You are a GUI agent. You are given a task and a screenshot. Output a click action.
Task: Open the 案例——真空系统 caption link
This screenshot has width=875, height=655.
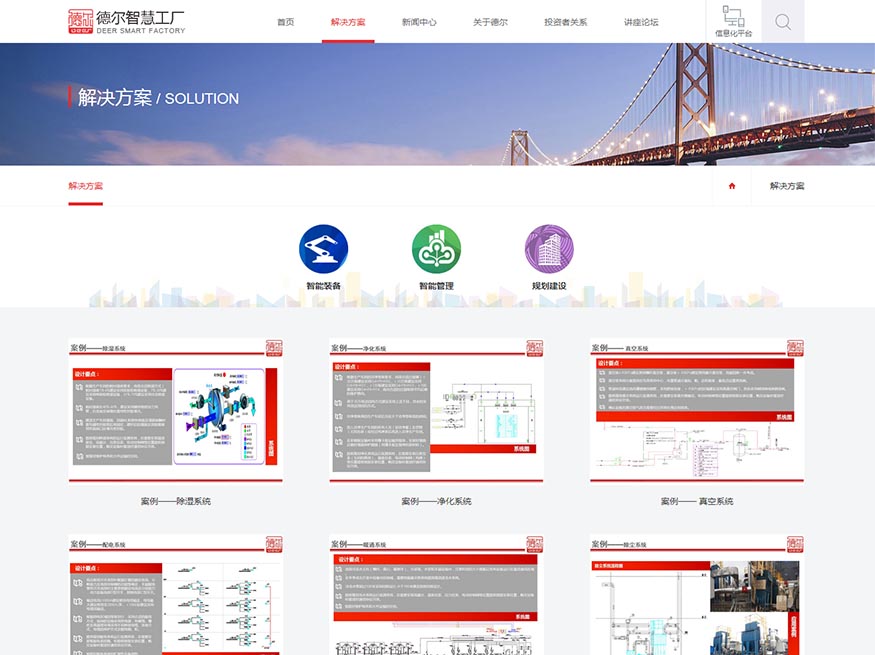[697, 501]
